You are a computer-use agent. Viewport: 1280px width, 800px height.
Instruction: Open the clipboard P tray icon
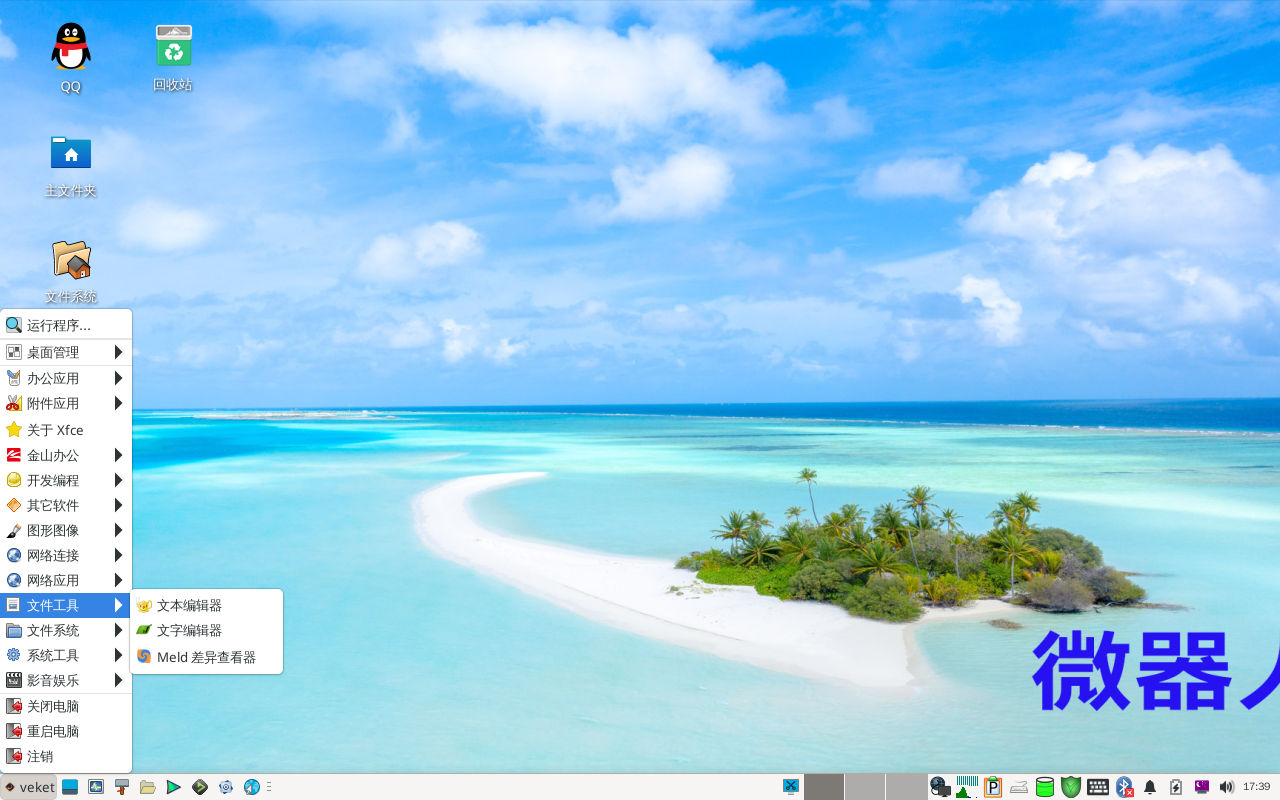pos(993,787)
